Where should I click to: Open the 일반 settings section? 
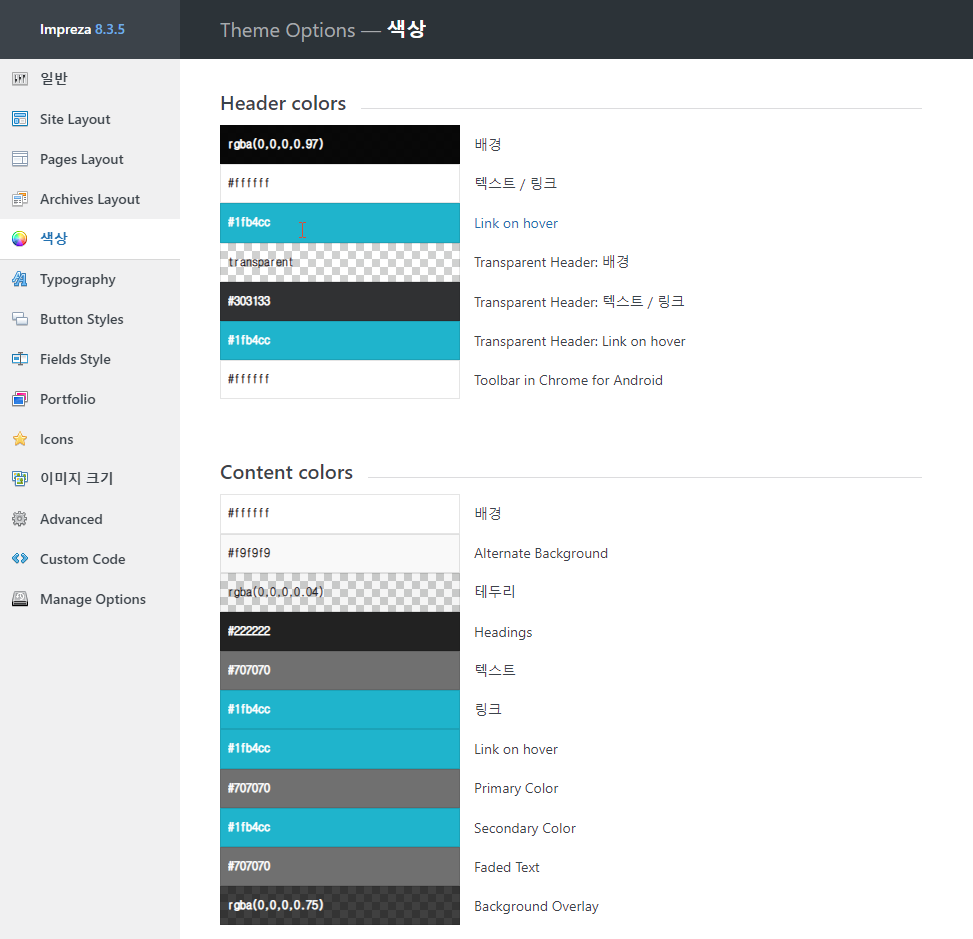90,79
